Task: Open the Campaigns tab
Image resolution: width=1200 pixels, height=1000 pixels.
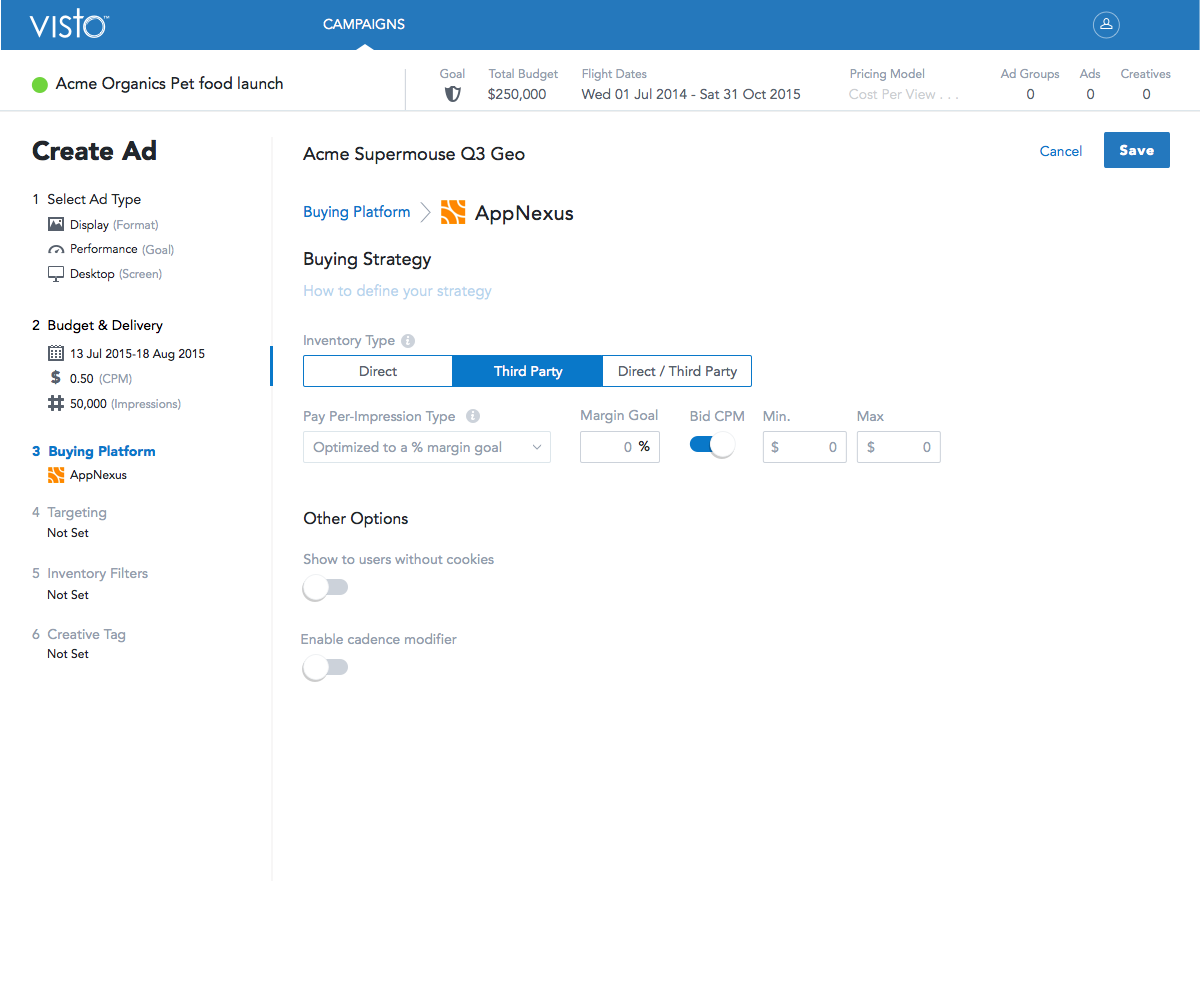Action: tap(364, 25)
